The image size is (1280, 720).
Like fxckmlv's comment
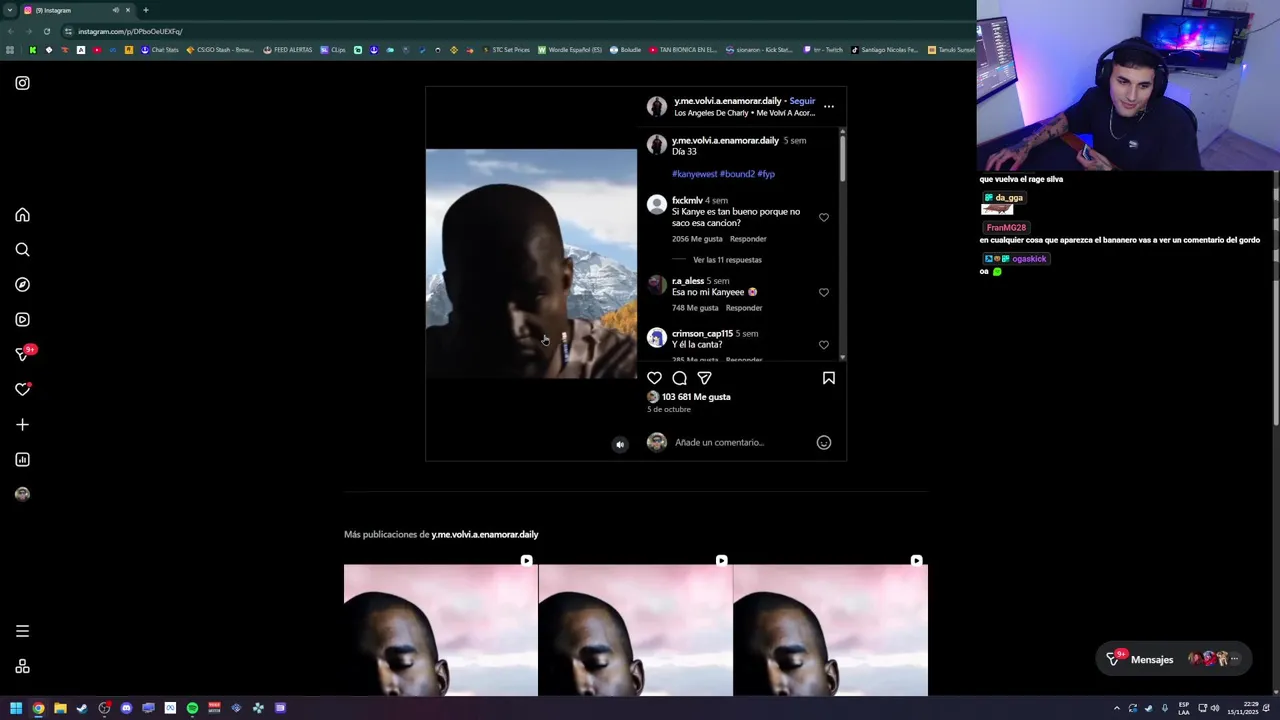824,217
